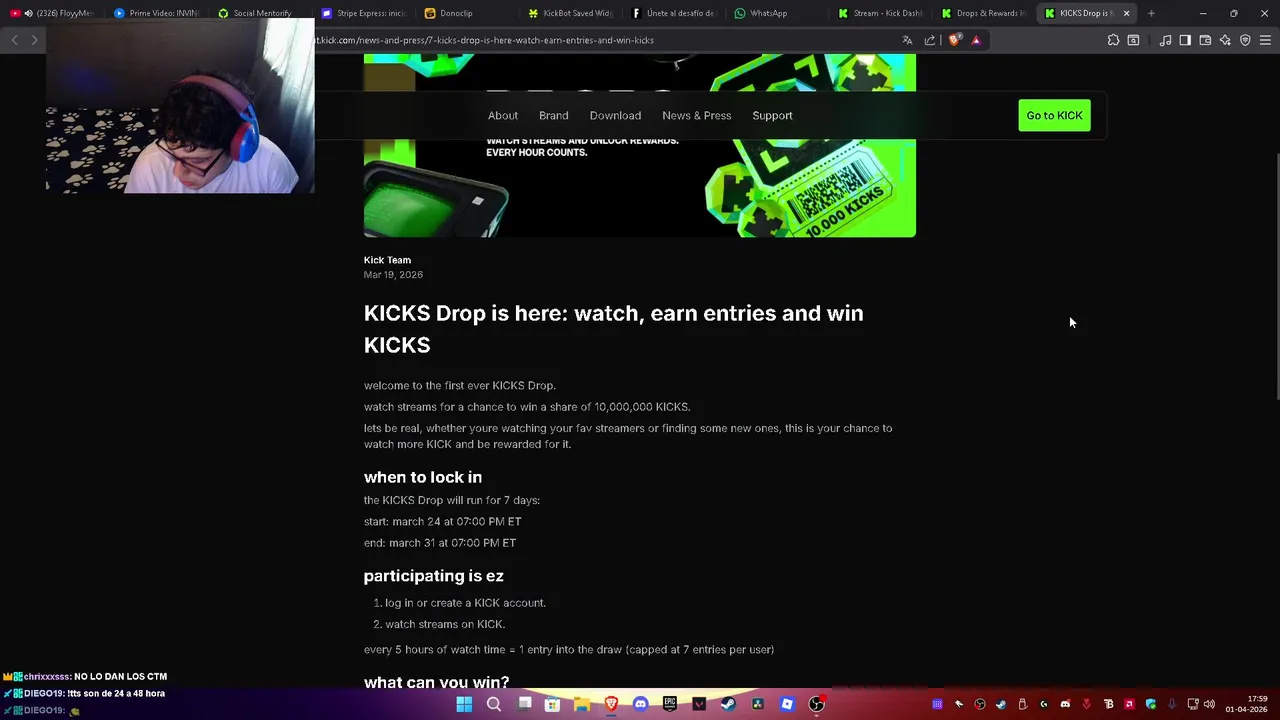Switch to the Prime Video tab
1280x720 pixels.
156,13
